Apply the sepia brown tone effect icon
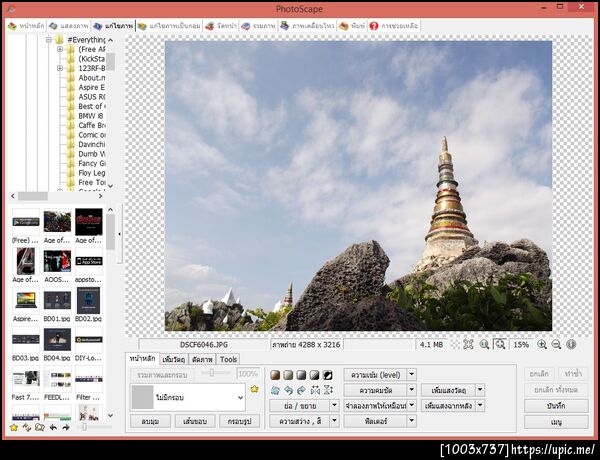This screenshot has width=600, height=460. (x=275, y=375)
